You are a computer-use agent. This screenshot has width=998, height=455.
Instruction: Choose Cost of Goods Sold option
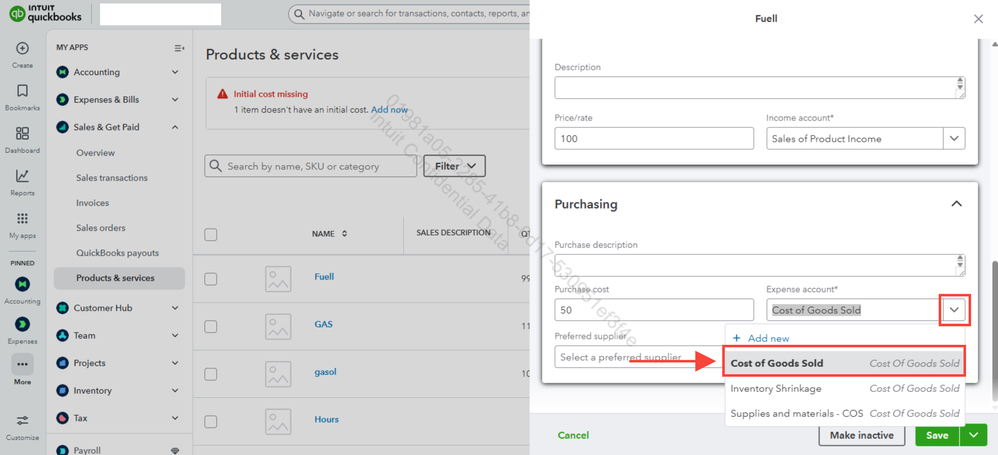click(845, 363)
